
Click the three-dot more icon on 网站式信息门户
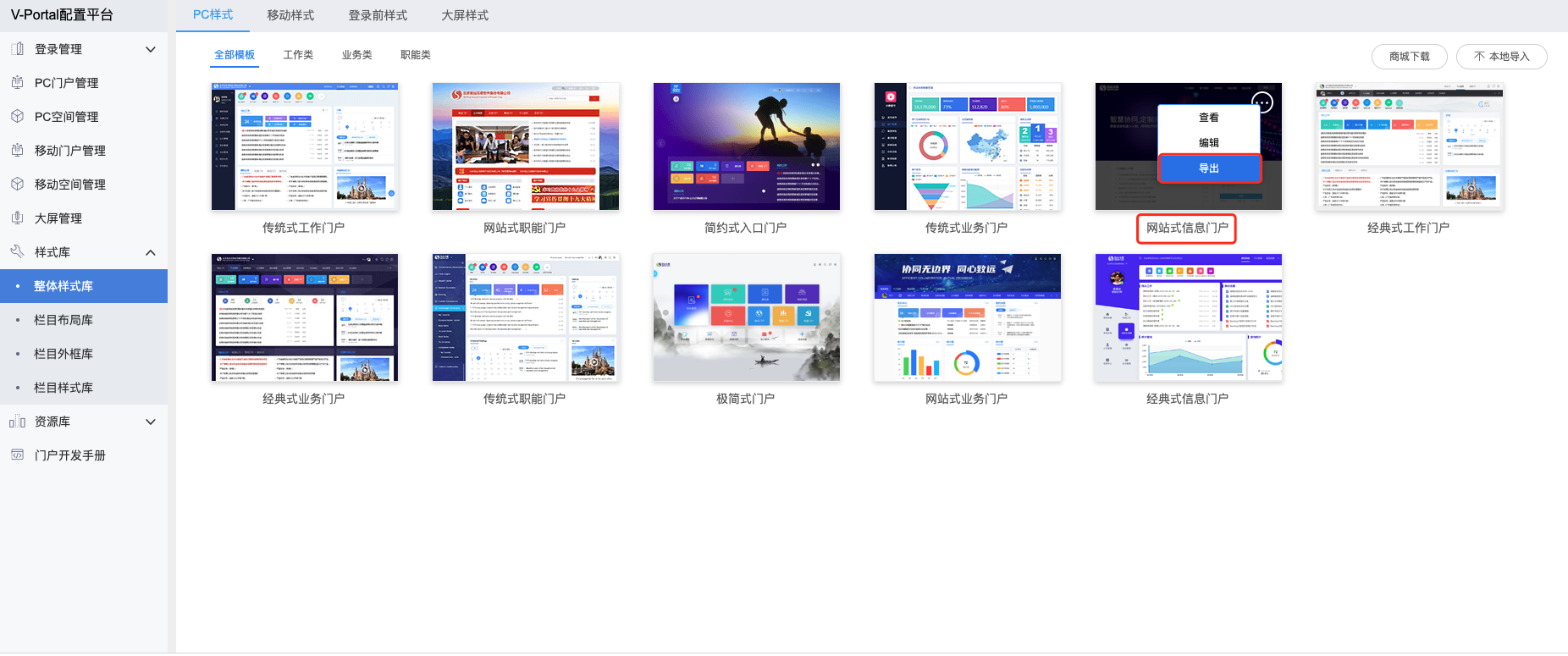pos(1262,103)
